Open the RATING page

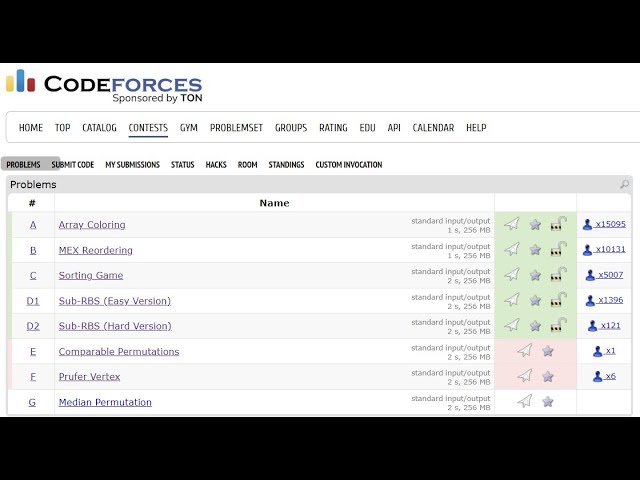333,128
